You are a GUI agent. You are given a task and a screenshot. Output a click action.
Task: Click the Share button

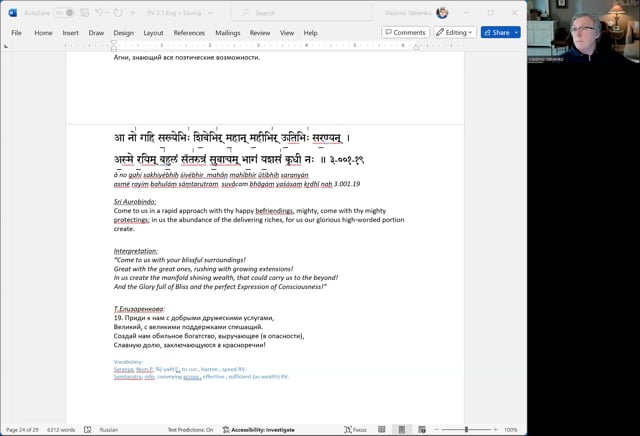(496, 32)
